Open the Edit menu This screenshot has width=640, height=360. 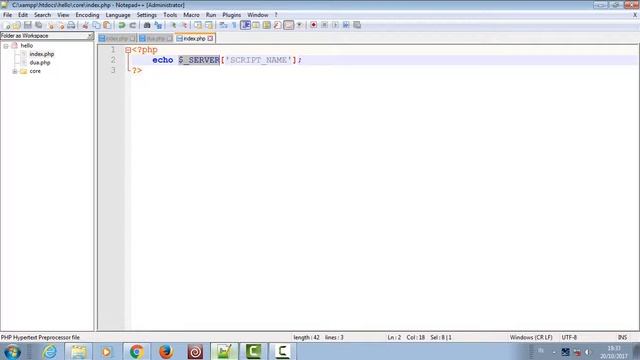tap(23, 15)
